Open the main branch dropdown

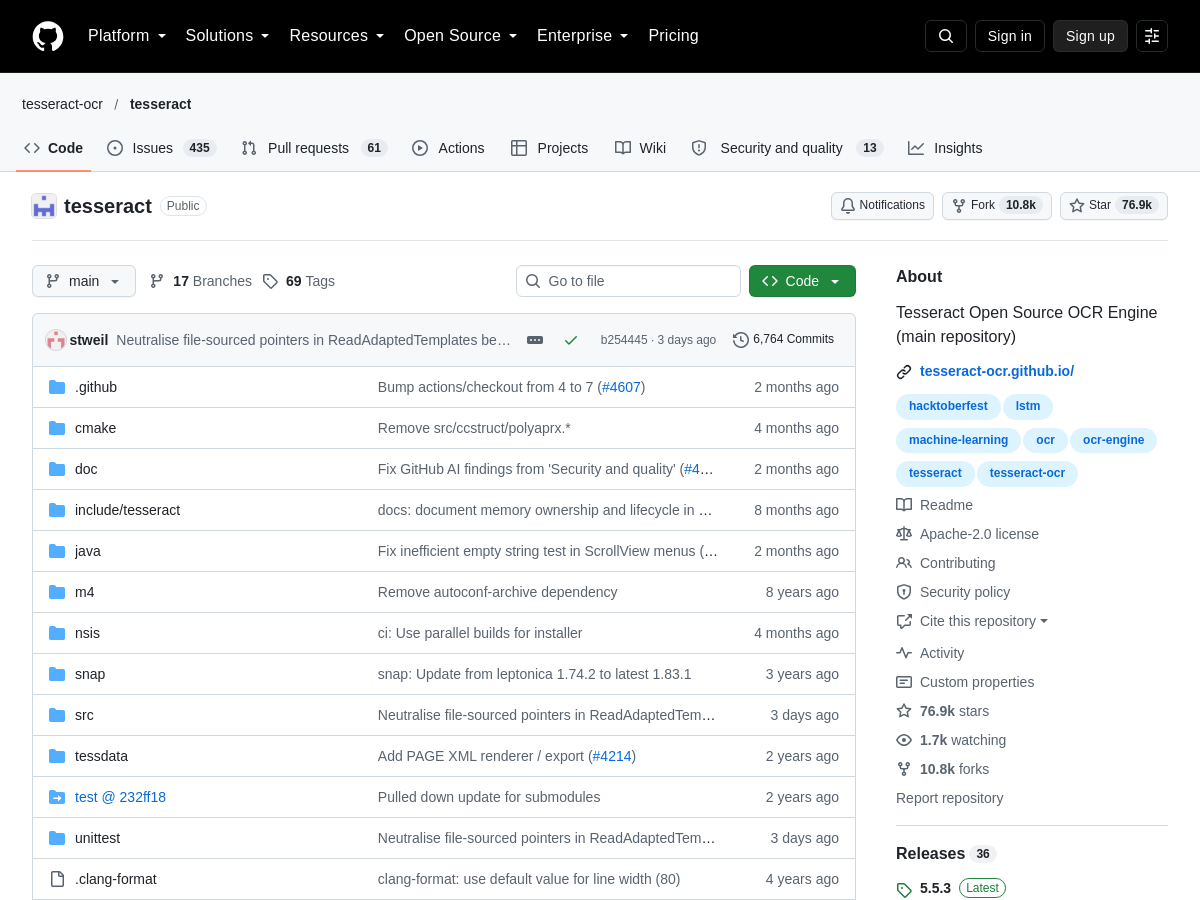tap(84, 281)
